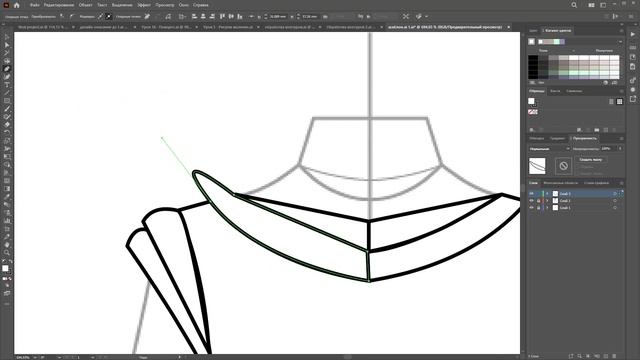Viewport: 640px width, 360px height.
Task: Open the zoom level dropdown in status bar
Action: (35, 357)
